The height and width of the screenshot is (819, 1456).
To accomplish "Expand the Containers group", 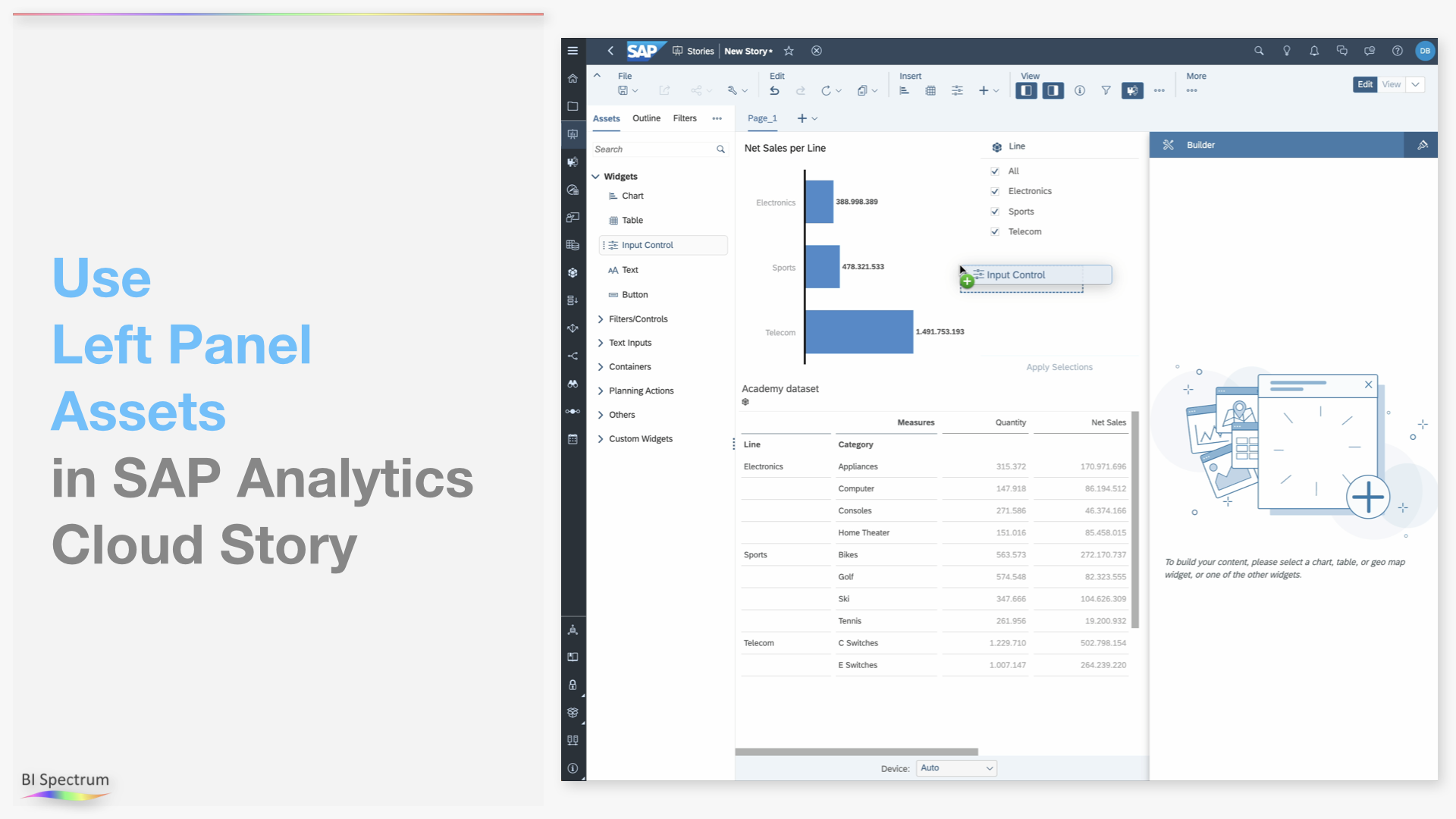I will [601, 367].
